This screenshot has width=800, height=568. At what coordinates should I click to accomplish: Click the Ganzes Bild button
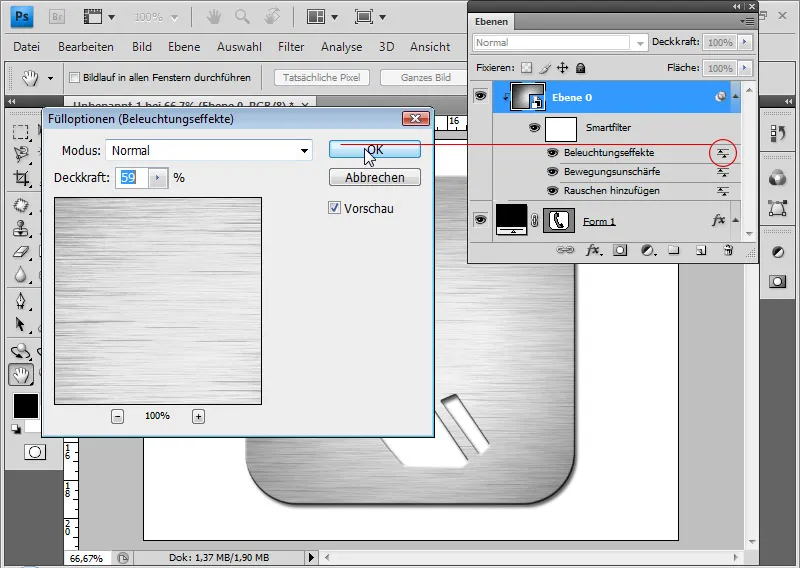tap(426, 78)
